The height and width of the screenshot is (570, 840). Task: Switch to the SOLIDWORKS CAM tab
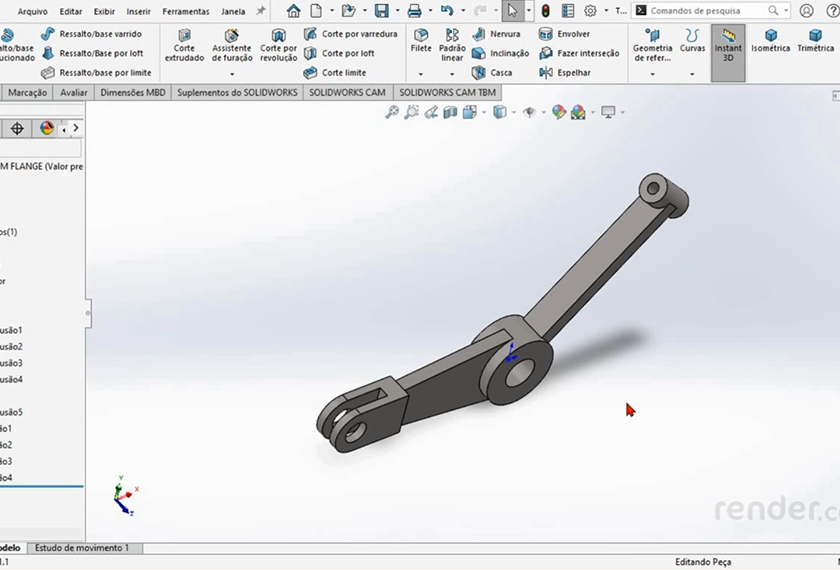pos(347,93)
